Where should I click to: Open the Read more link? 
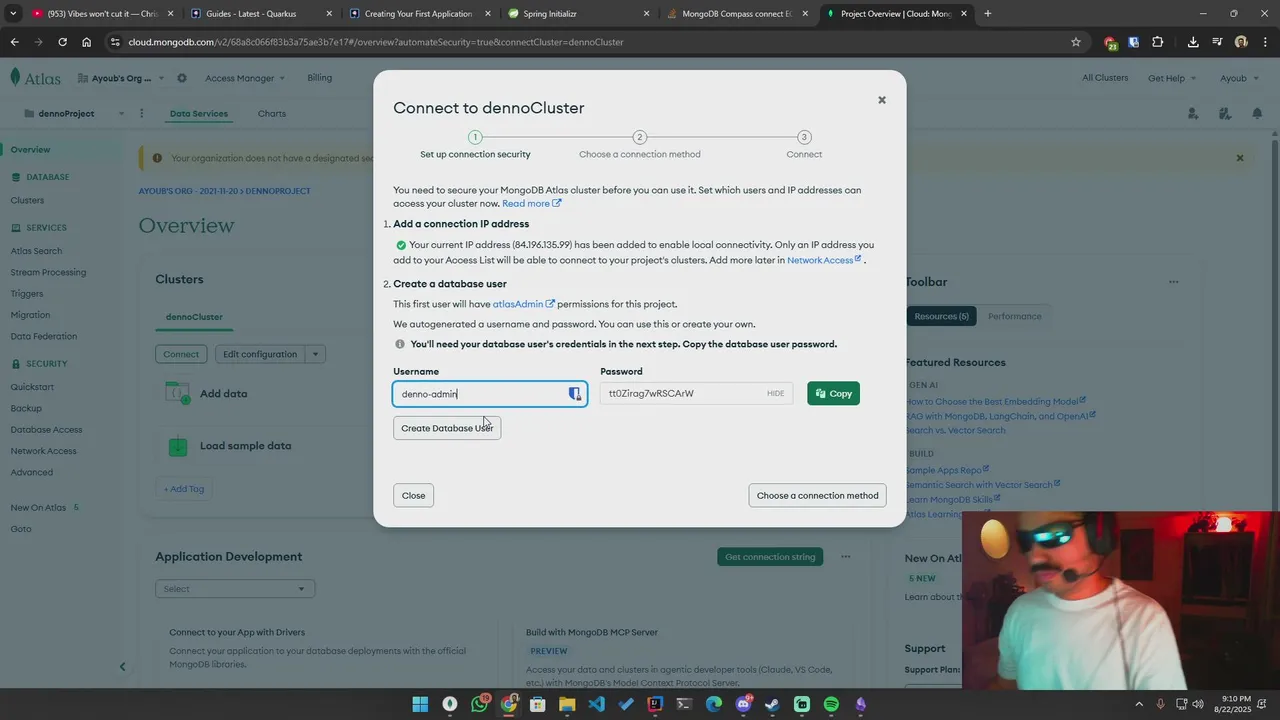tap(531, 204)
